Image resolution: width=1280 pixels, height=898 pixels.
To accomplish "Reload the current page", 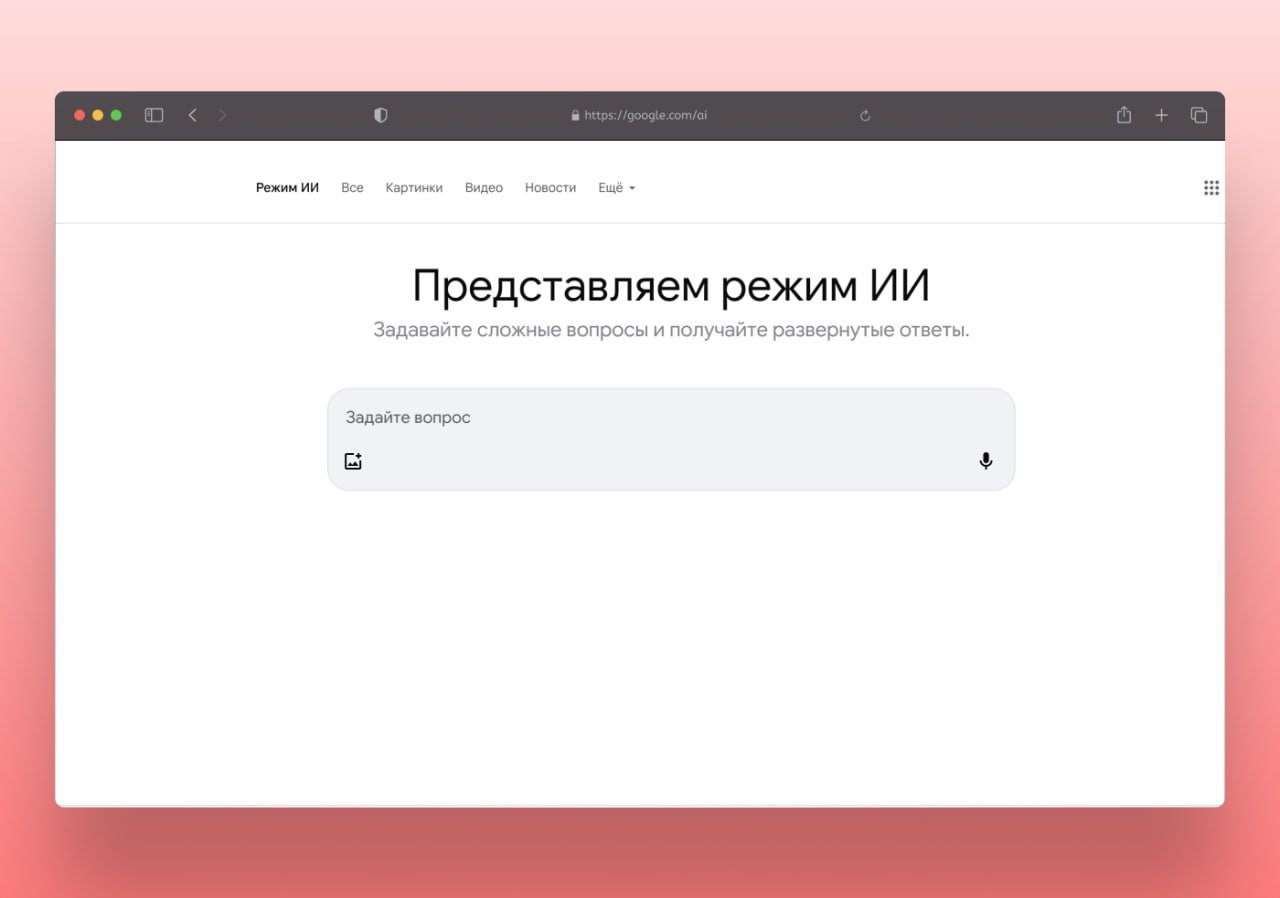I will (865, 116).
